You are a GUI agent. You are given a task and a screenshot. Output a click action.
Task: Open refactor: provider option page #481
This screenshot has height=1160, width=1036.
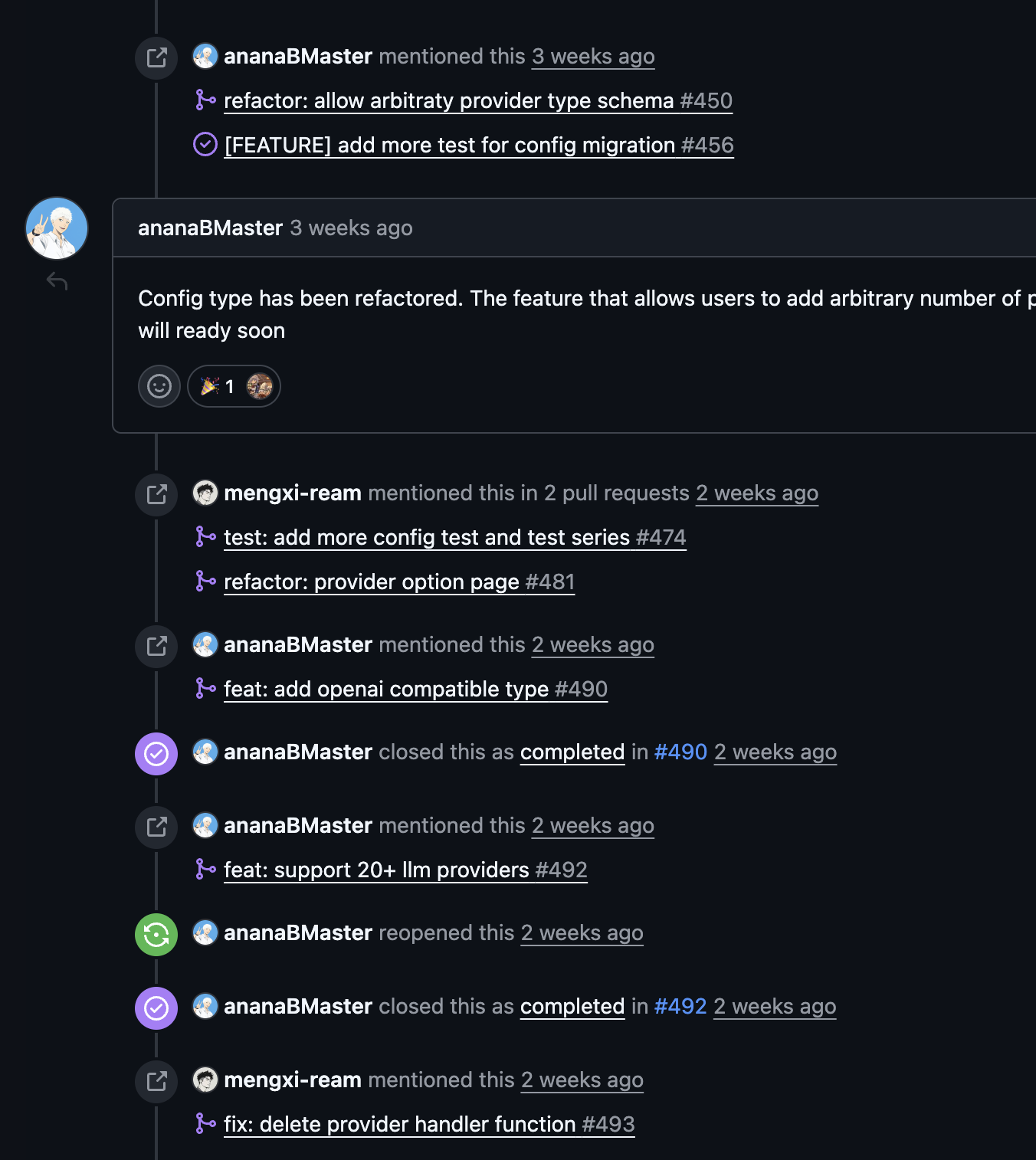(399, 582)
